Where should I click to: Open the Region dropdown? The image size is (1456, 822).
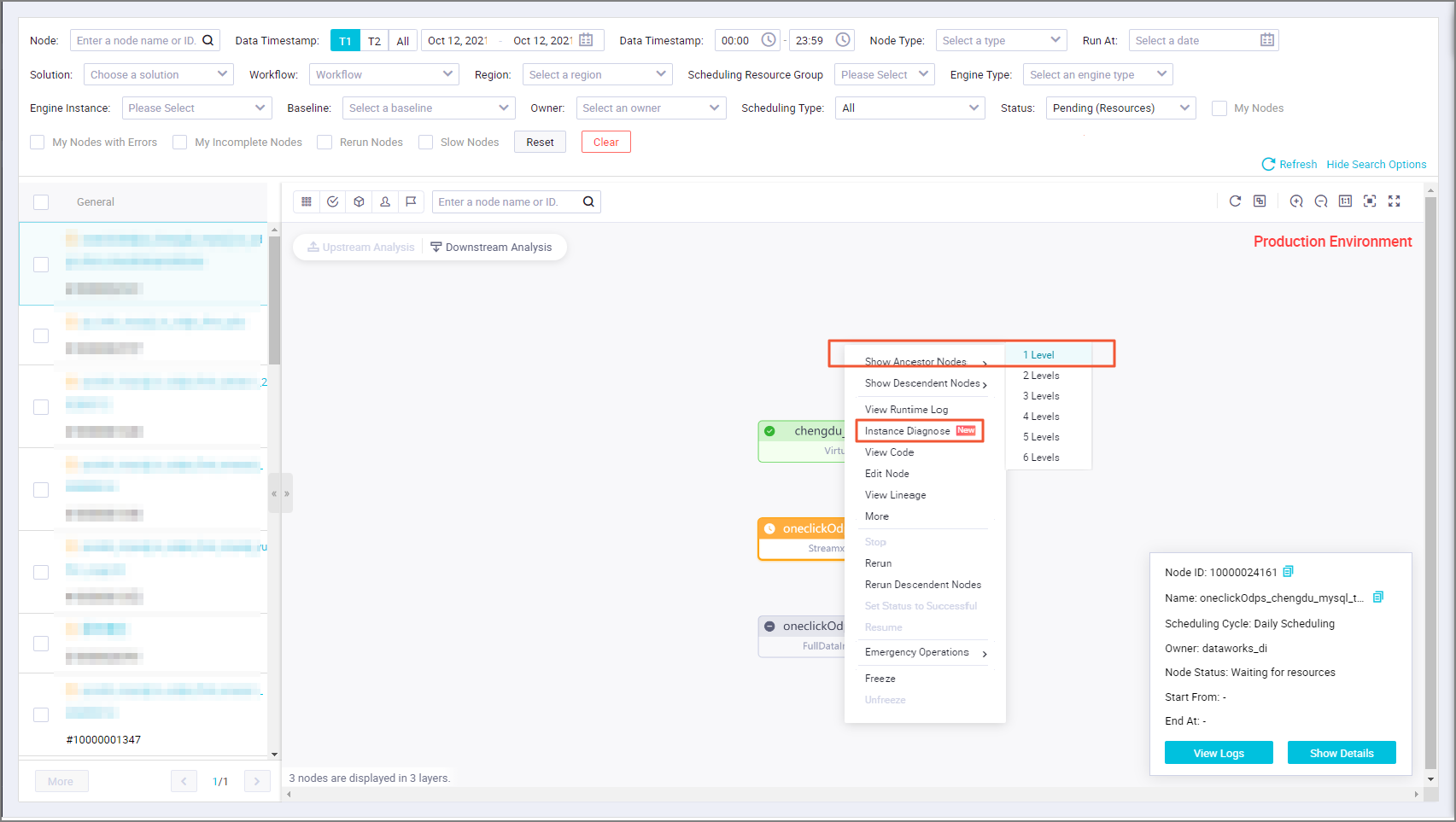click(x=598, y=74)
